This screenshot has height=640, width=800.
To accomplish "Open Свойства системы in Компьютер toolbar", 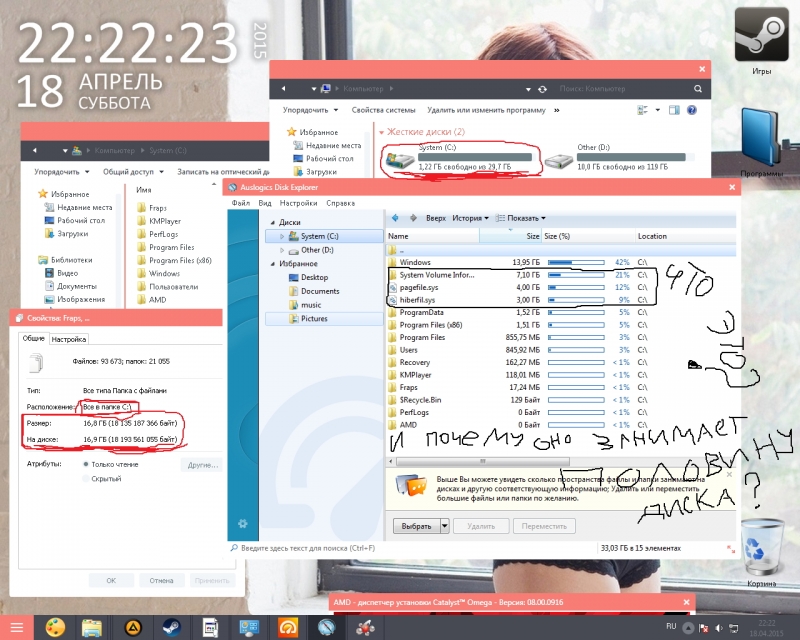I will point(383,110).
